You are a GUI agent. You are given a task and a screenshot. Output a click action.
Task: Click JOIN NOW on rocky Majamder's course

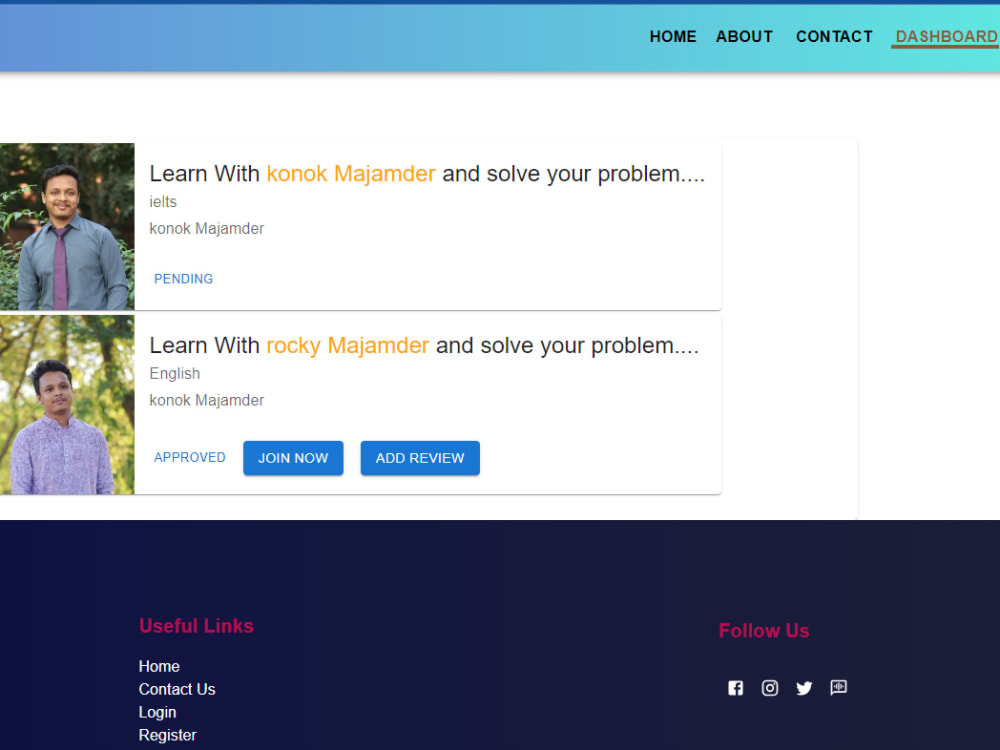[293, 458]
